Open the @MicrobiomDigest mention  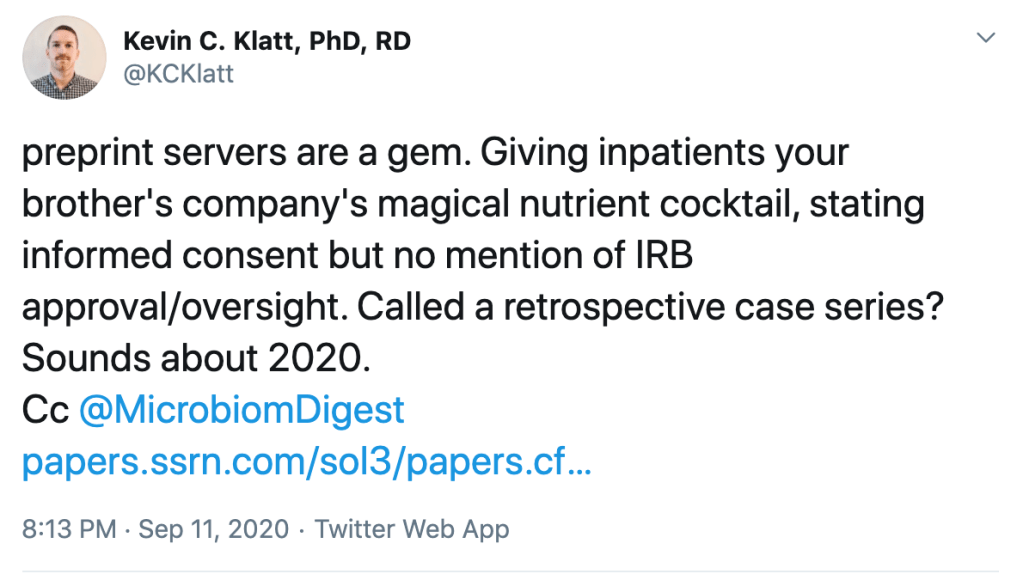(241, 410)
